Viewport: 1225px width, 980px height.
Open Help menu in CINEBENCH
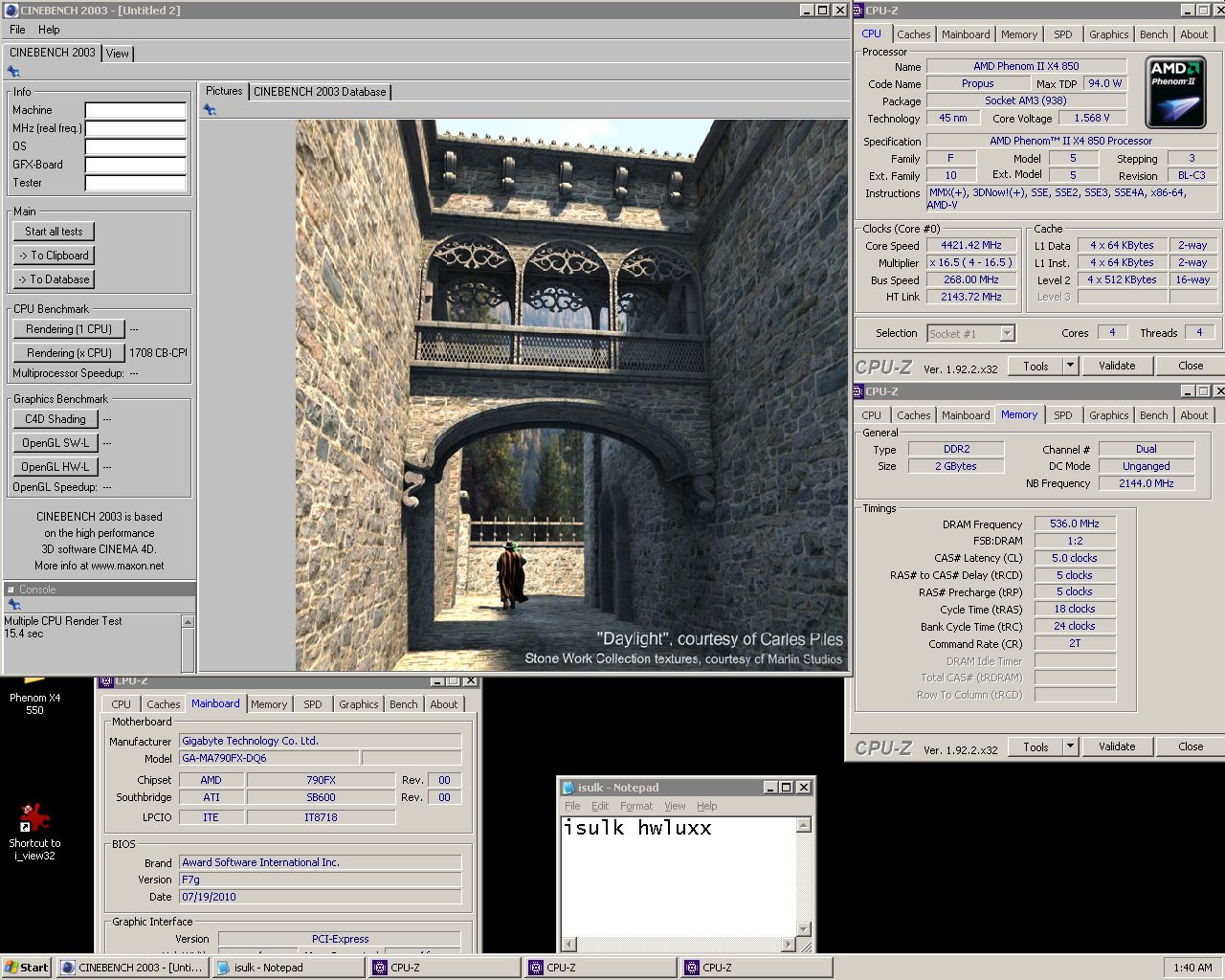point(49,30)
